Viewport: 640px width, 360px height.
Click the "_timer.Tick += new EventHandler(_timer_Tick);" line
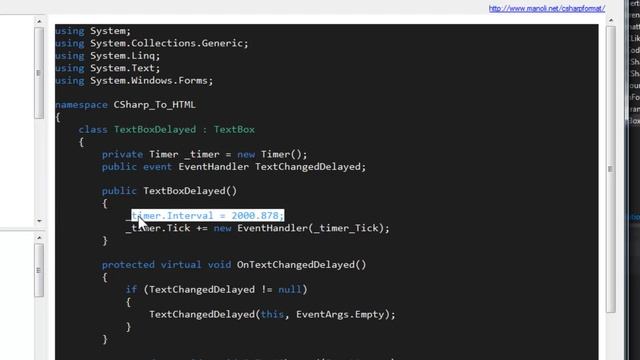pyautogui.click(x=258, y=228)
